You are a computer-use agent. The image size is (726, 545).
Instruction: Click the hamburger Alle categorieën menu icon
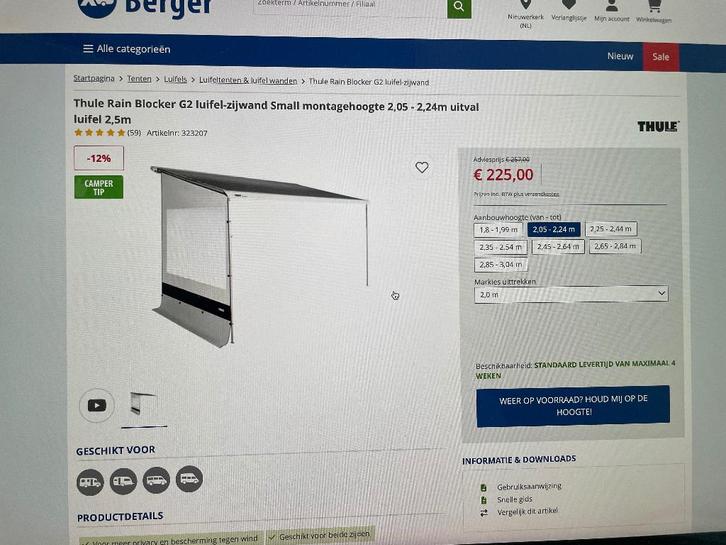click(88, 49)
